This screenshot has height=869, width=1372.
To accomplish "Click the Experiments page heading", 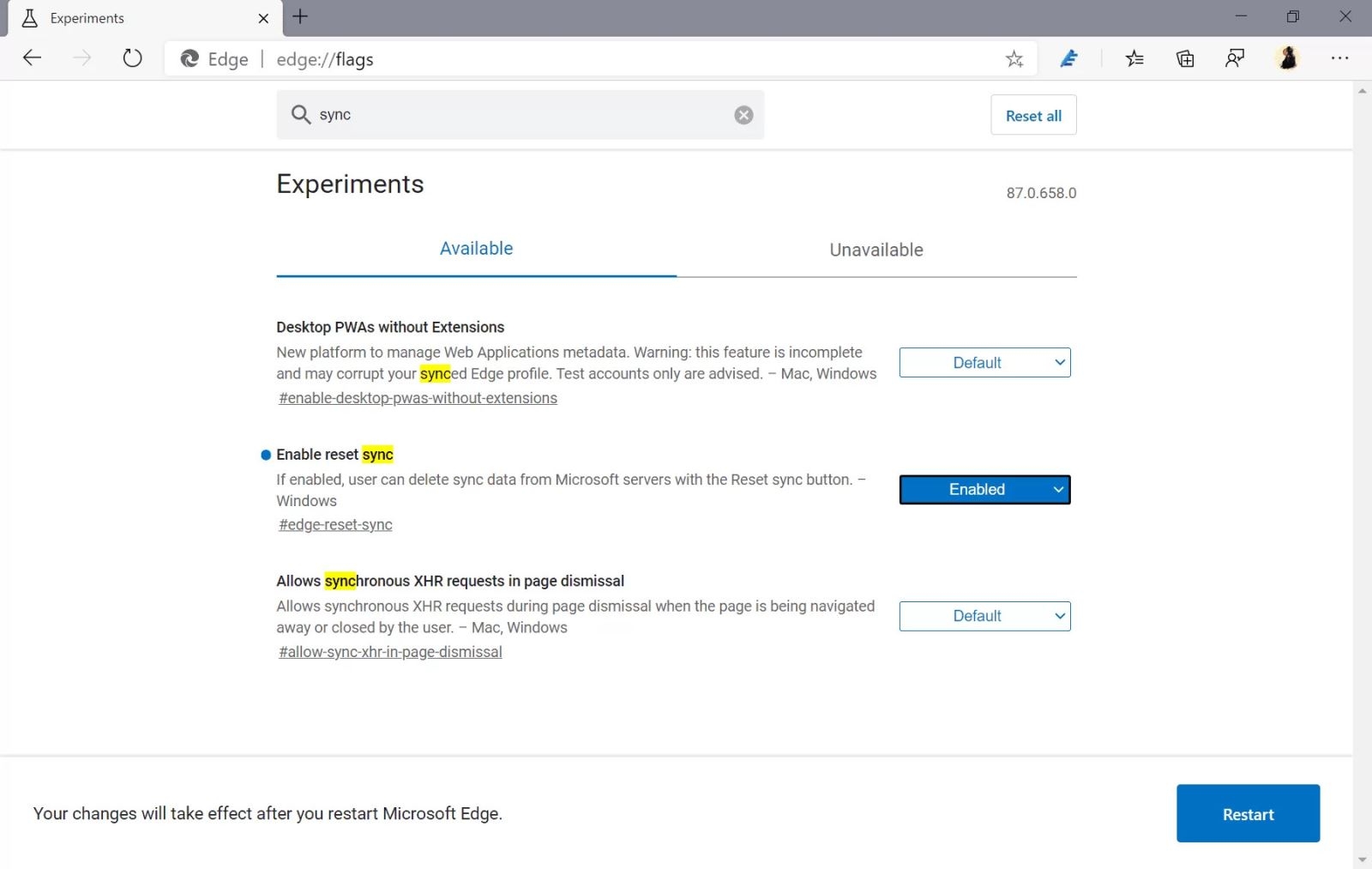I will click(350, 184).
